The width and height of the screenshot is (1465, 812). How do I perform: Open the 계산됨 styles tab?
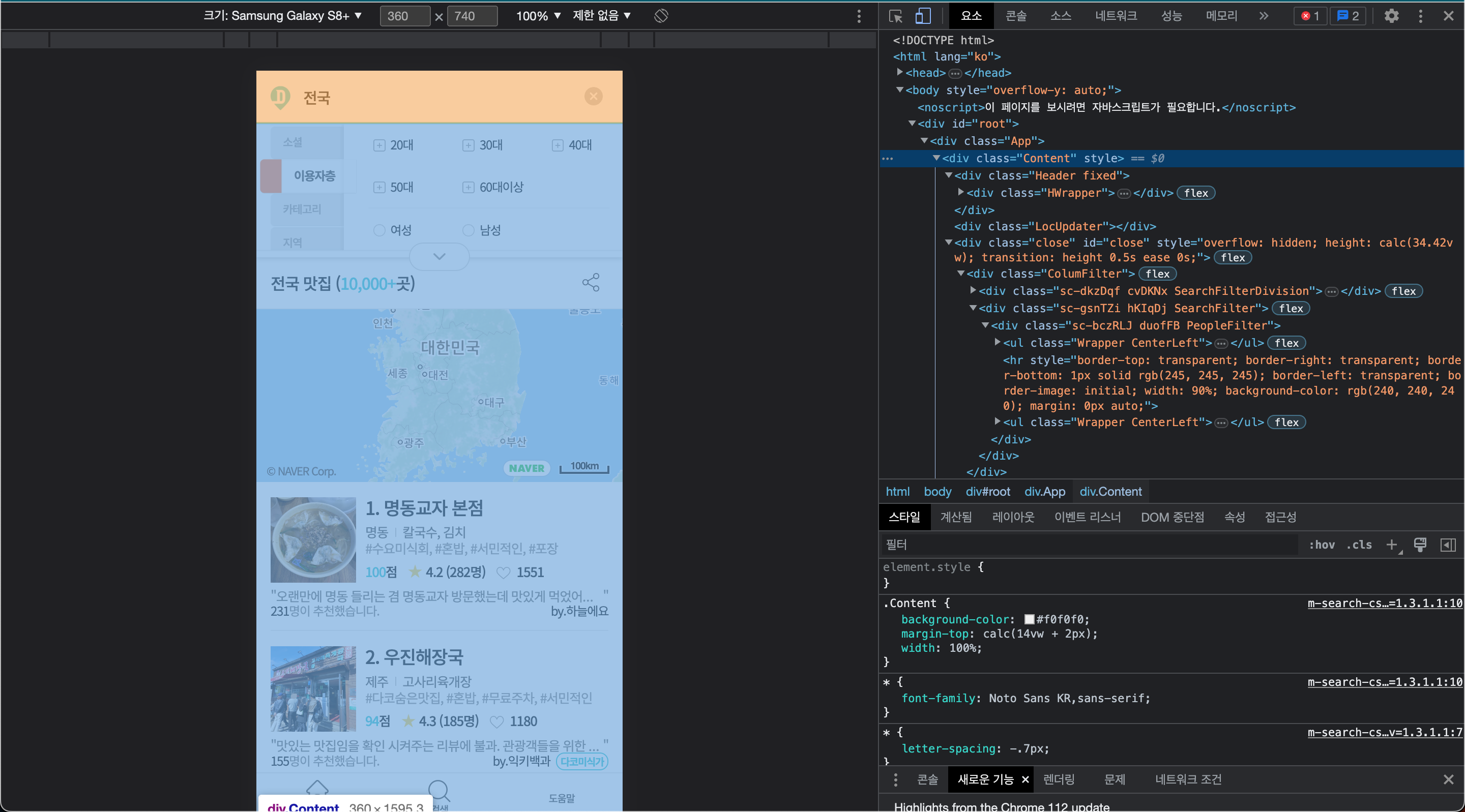pos(955,517)
